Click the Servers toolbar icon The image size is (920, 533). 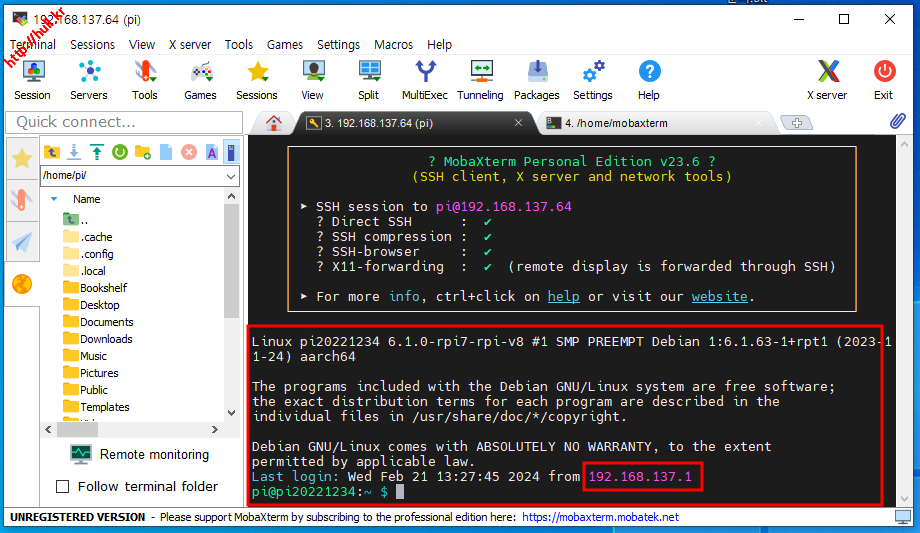tap(88, 79)
